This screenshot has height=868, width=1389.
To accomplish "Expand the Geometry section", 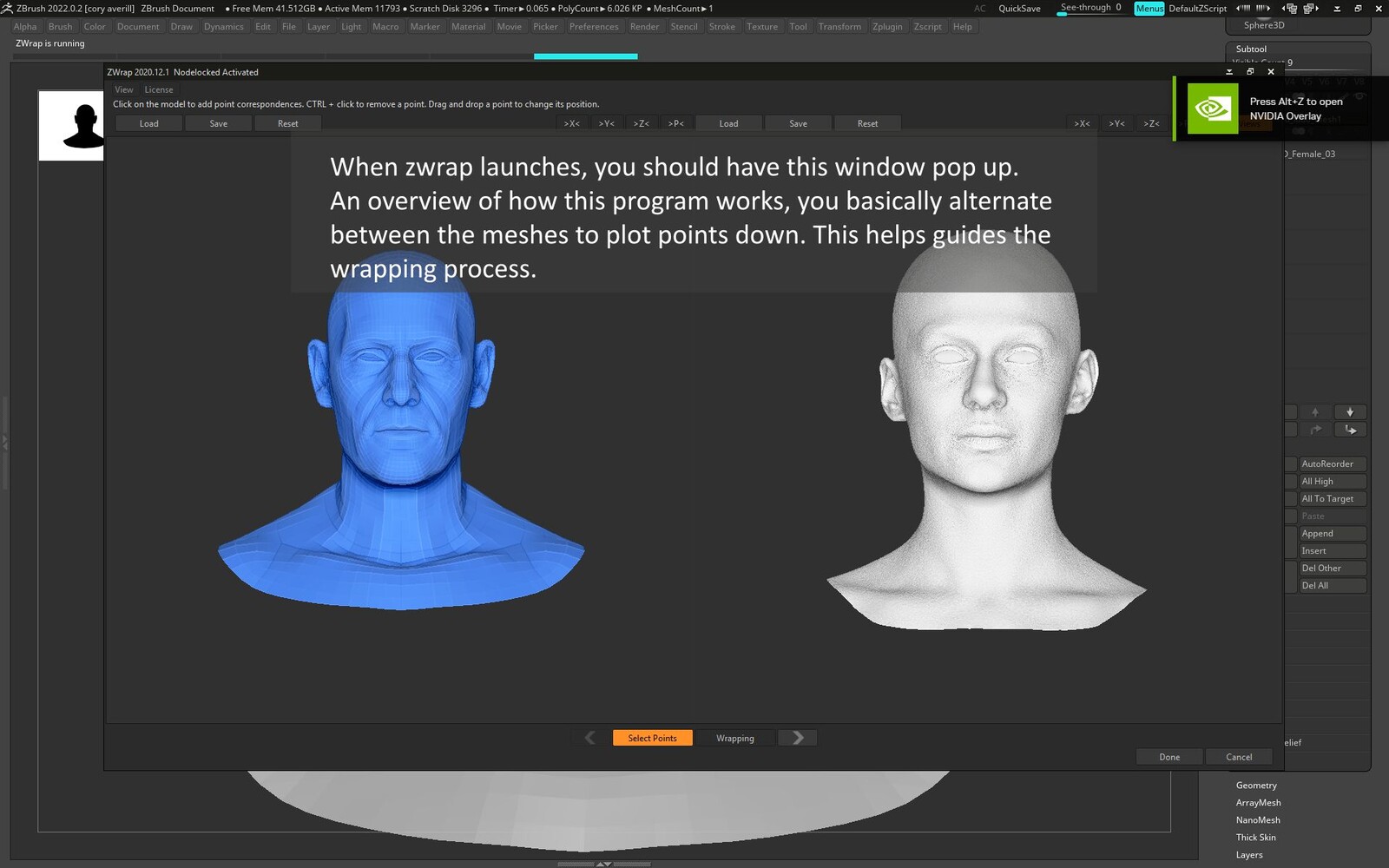I will pyautogui.click(x=1256, y=786).
